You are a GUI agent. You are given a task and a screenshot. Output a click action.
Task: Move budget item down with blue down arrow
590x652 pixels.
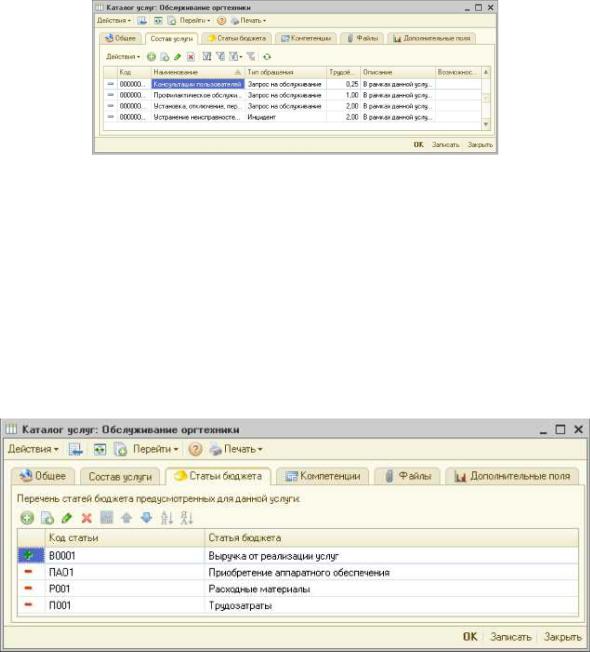tap(147, 518)
